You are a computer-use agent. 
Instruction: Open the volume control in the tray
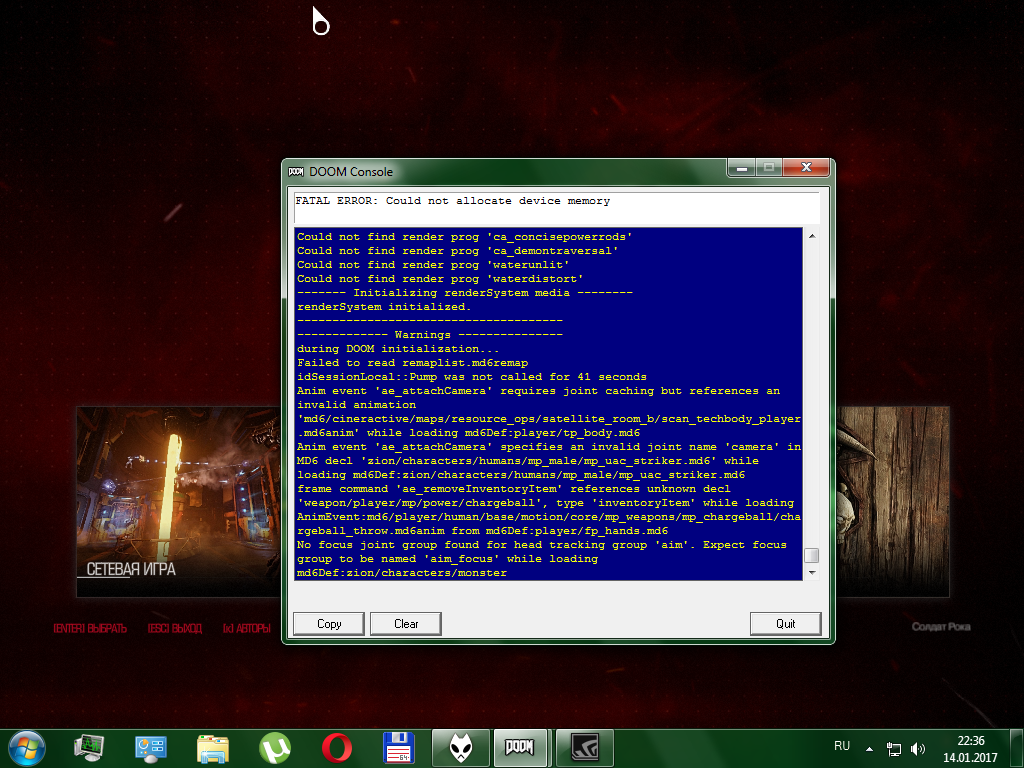917,747
